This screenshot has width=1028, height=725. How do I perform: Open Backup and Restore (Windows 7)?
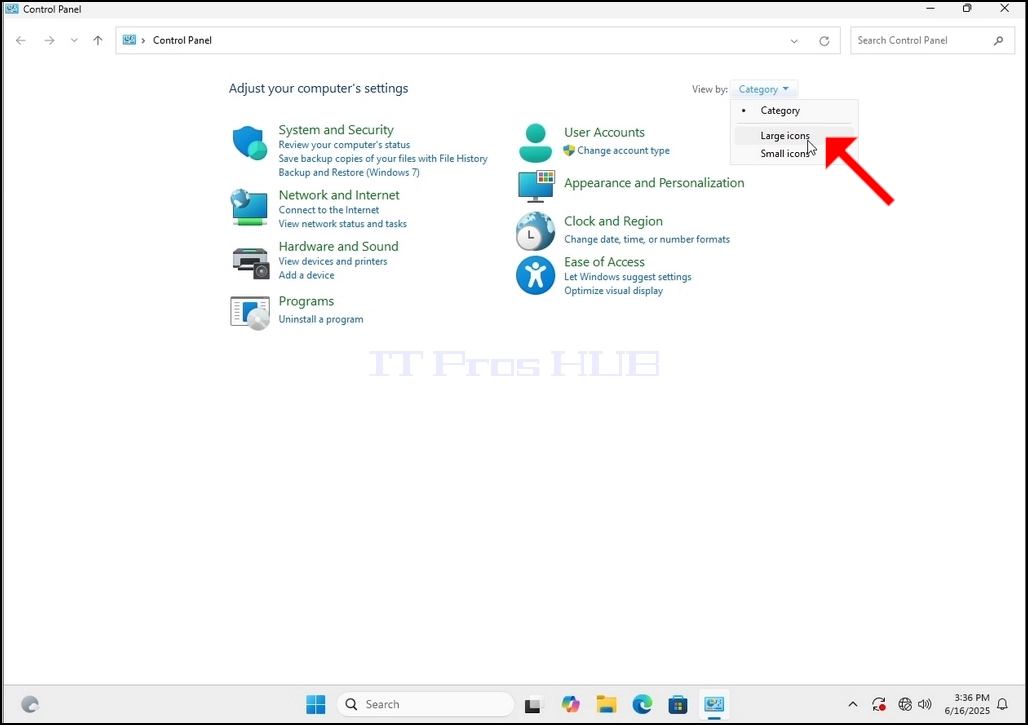point(349,172)
